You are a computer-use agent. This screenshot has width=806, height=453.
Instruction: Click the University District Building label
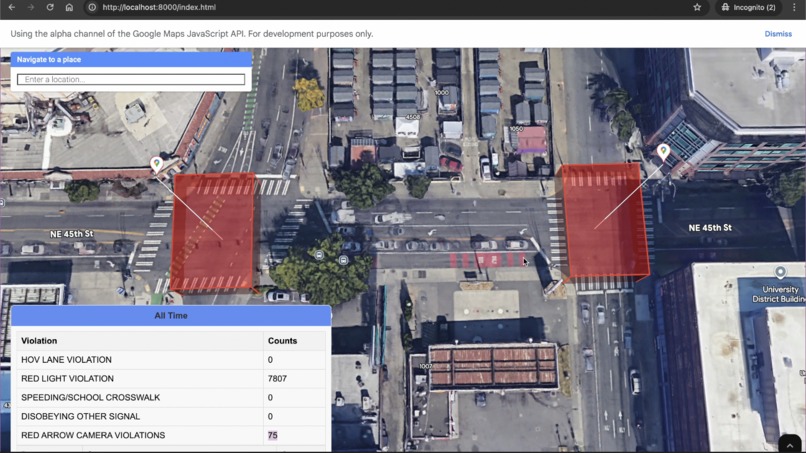779,294
